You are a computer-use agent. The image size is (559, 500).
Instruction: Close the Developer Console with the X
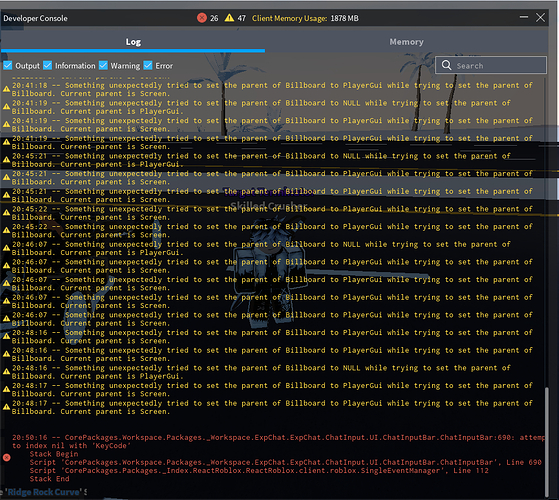click(540, 17)
